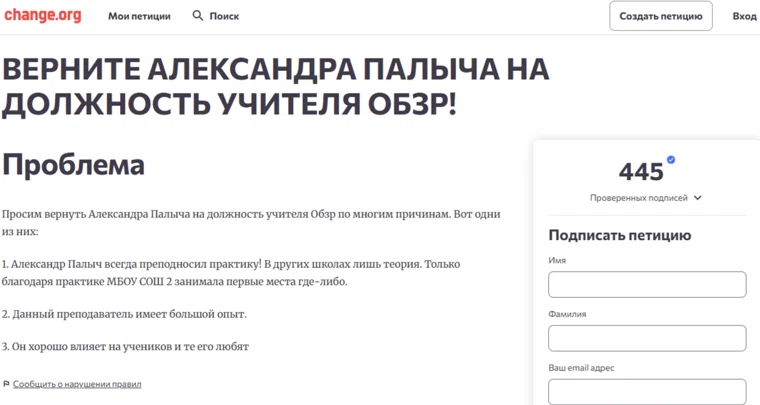Expand the chevron next to Проверенных подписей
This screenshot has width=760, height=405.
[x=698, y=198]
